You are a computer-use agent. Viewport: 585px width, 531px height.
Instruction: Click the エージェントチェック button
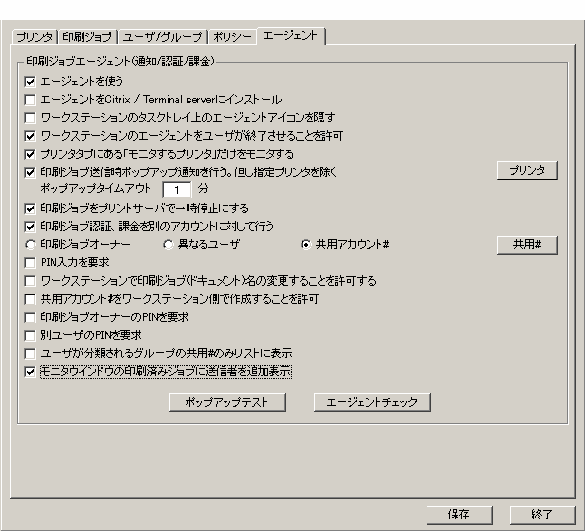pos(372,402)
